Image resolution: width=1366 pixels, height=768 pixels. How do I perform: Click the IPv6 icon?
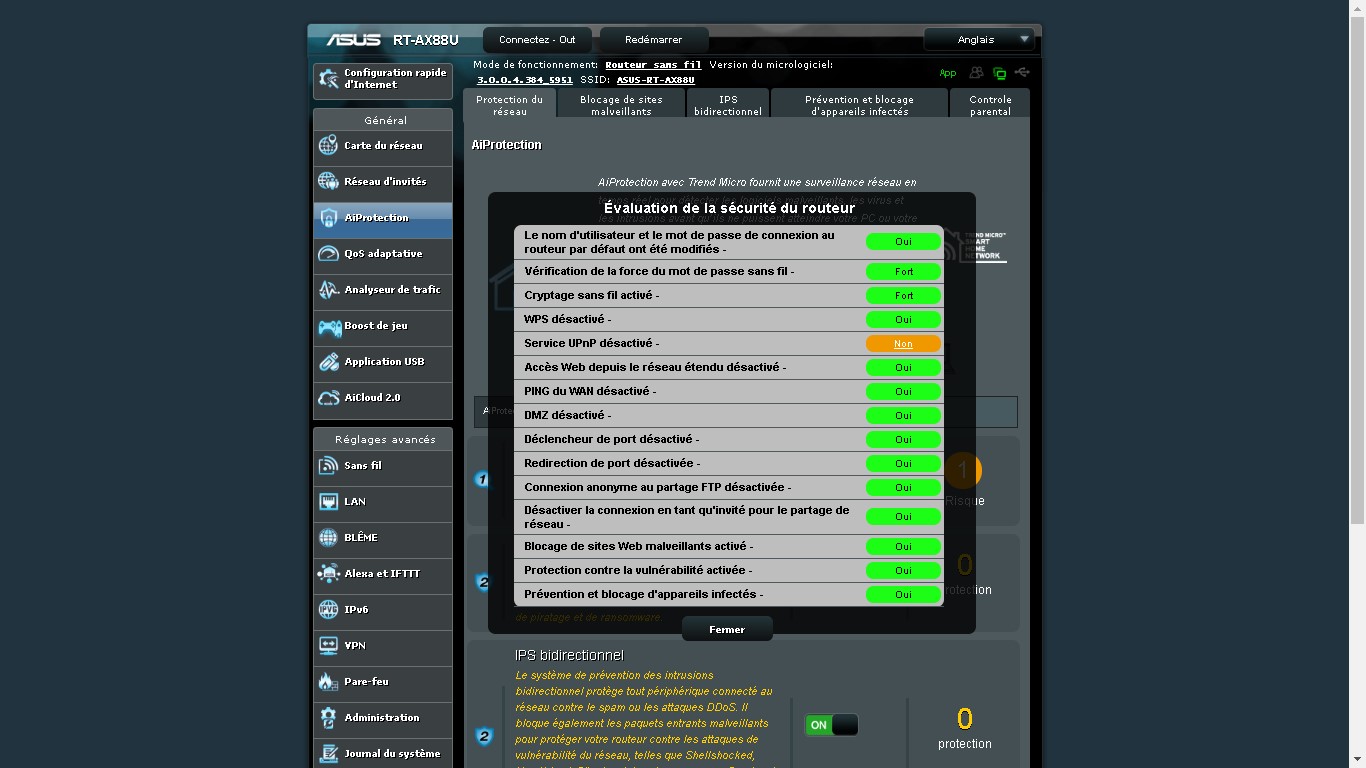pyautogui.click(x=328, y=610)
